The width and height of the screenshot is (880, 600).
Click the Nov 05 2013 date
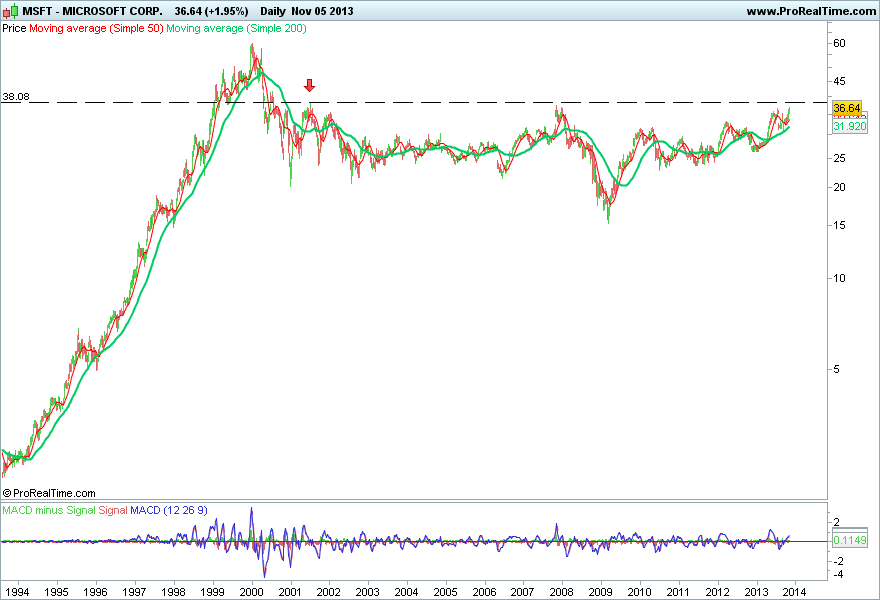322,11
